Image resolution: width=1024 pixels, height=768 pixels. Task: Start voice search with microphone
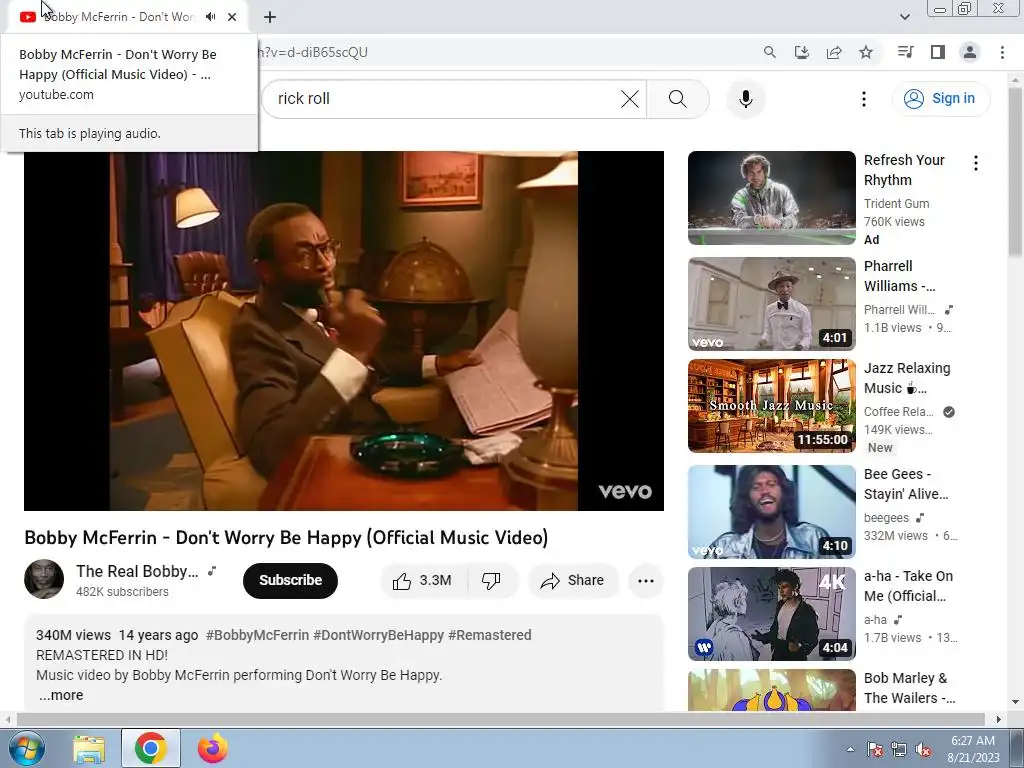[x=745, y=99]
